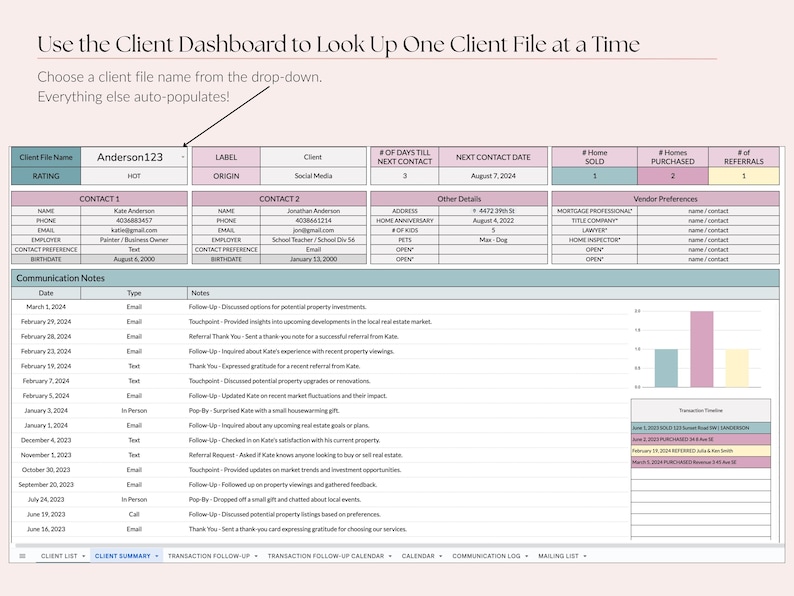Select the Social Media origin cell
The height and width of the screenshot is (596, 794).
coord(313,176)
